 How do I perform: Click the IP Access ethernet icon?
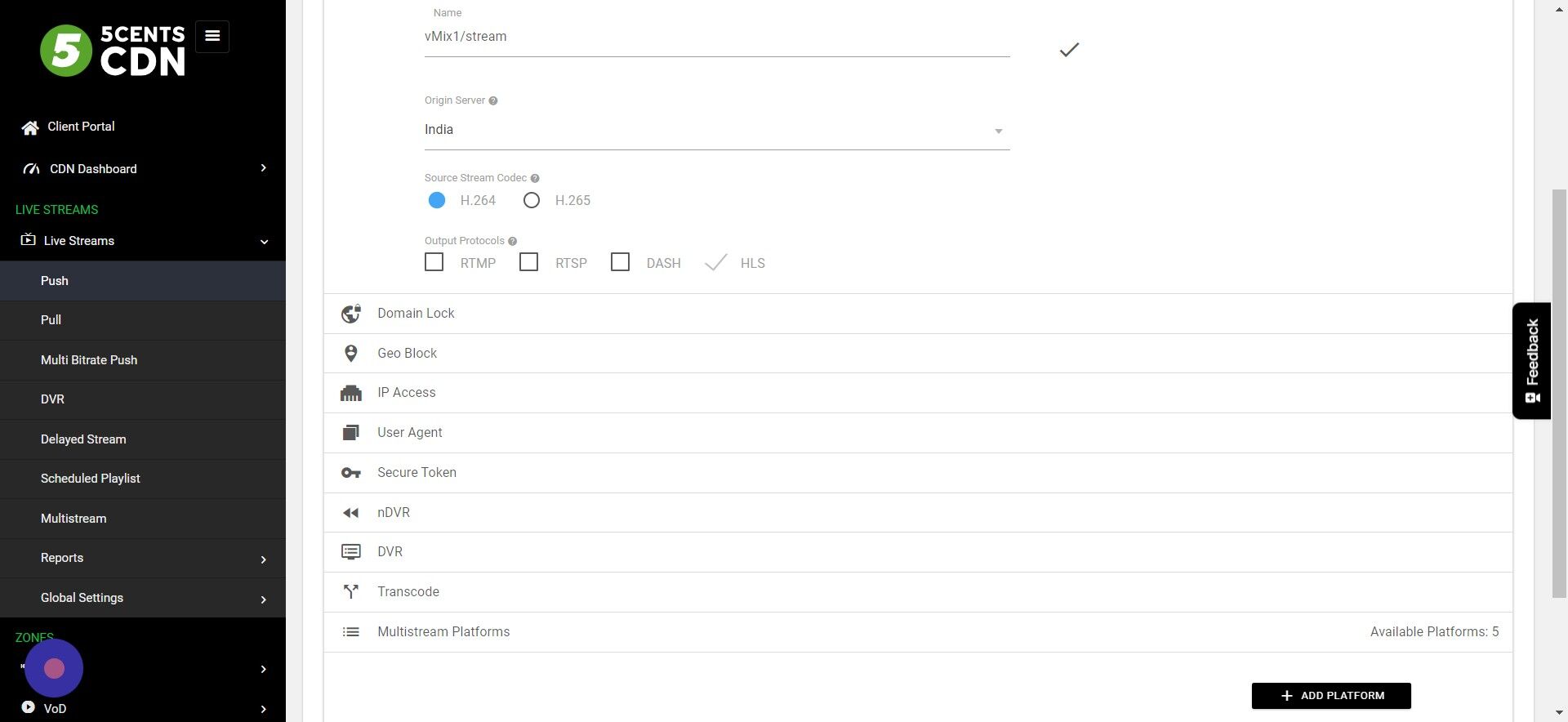[351, 393]
